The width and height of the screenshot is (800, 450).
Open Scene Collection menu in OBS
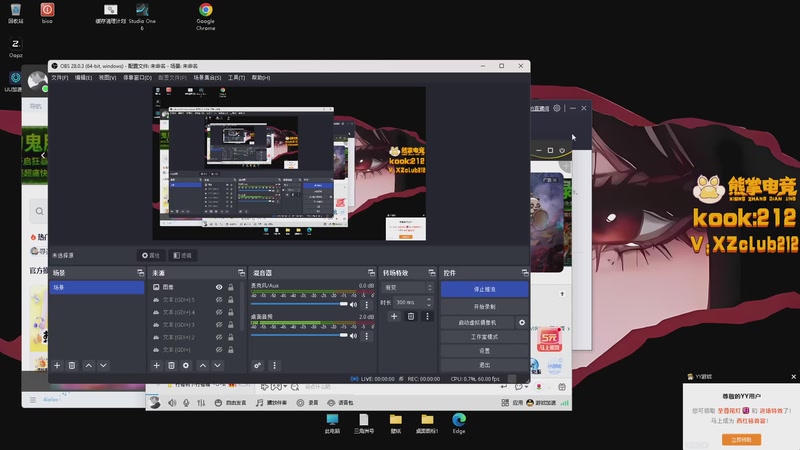(x=207, y=78)
